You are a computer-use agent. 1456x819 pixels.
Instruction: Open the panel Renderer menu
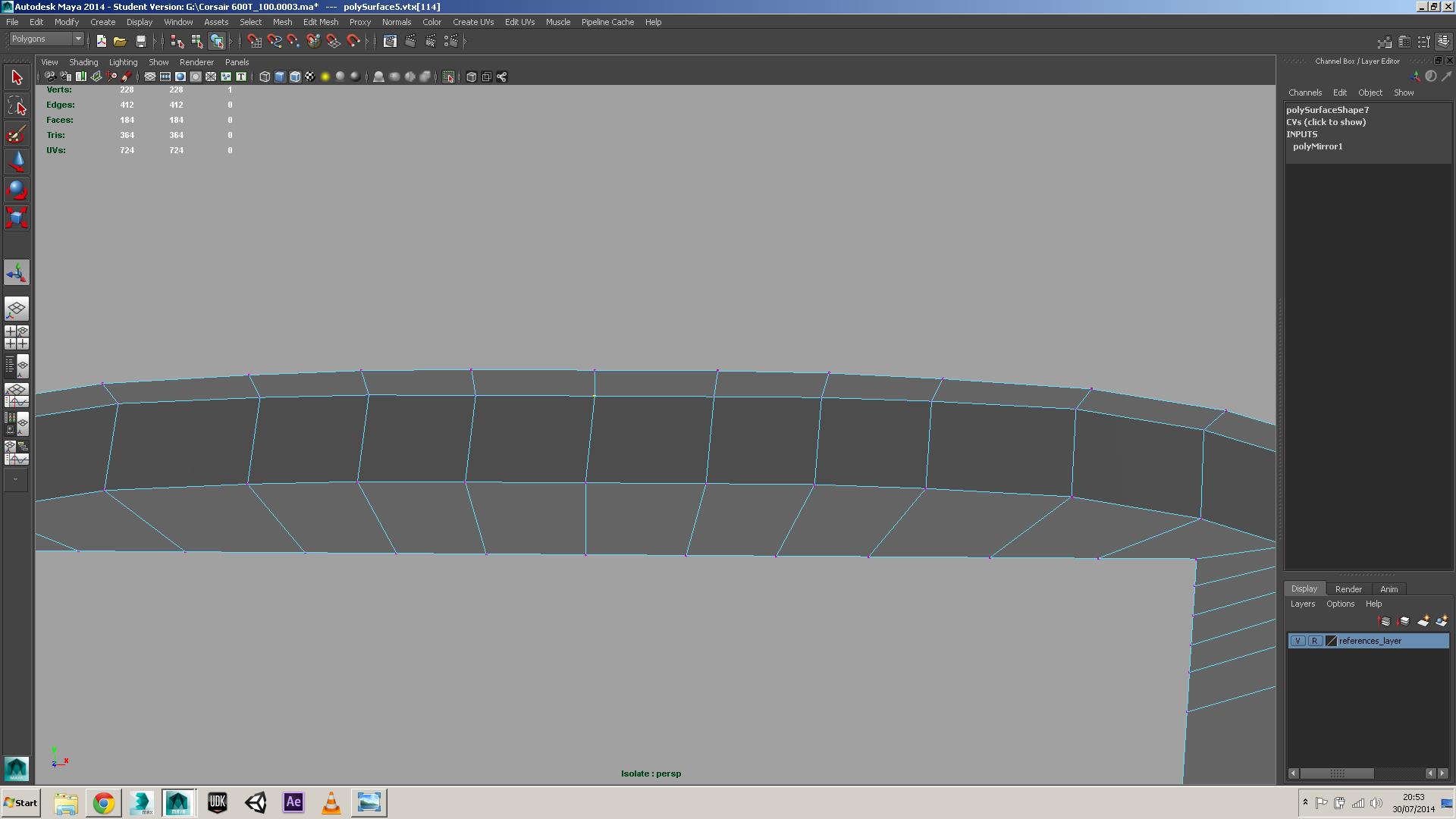pos(196,62)
